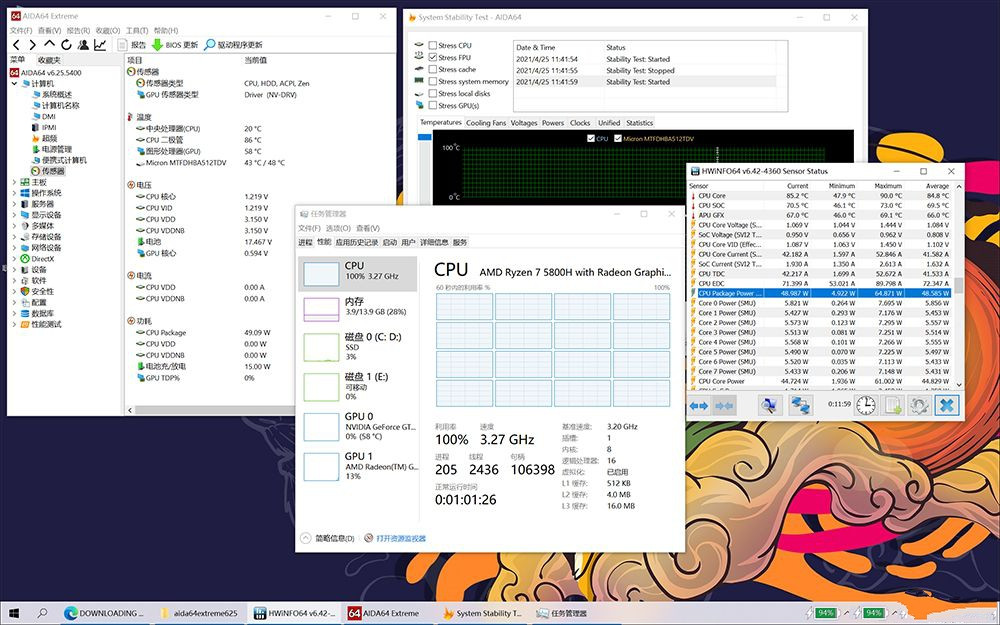The image size is (1000, 625).
Task: Enable Stress local disks checkbox
Action: pyautogui.click(x=433, y=94)
